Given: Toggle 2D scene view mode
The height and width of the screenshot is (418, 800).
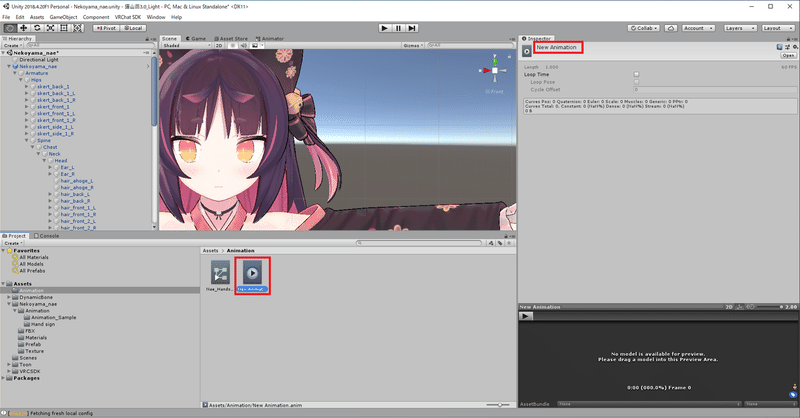Looking at the screenshot, I should (219, 45).
